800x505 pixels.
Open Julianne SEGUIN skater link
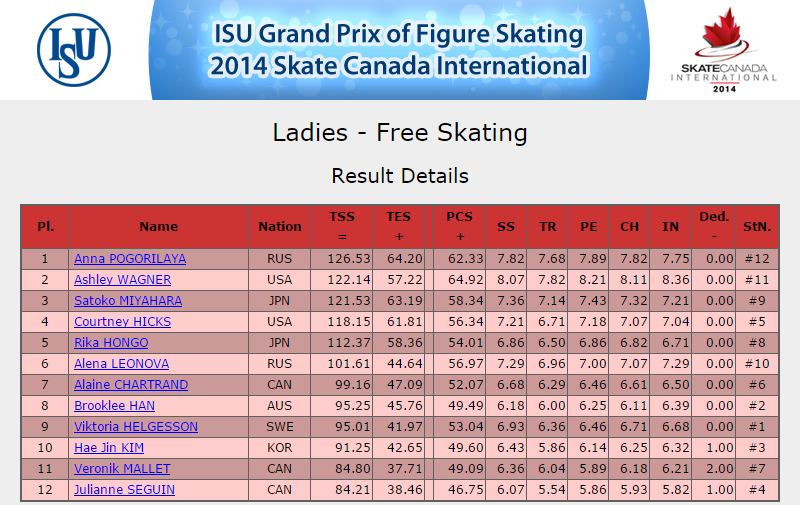[124, 489]
